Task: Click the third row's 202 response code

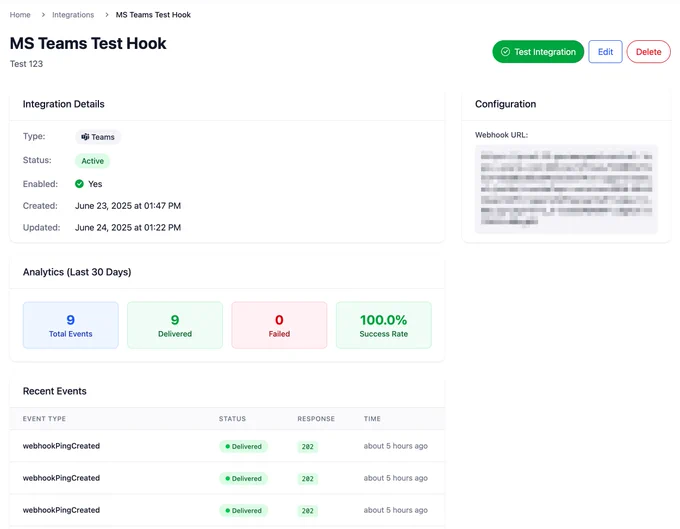Action: click(307, 511)
